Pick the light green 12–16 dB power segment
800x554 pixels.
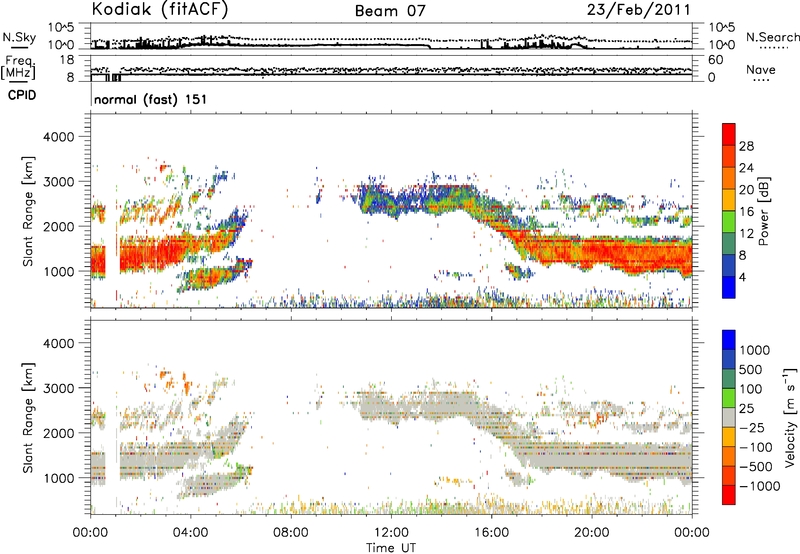coord(729,222)
